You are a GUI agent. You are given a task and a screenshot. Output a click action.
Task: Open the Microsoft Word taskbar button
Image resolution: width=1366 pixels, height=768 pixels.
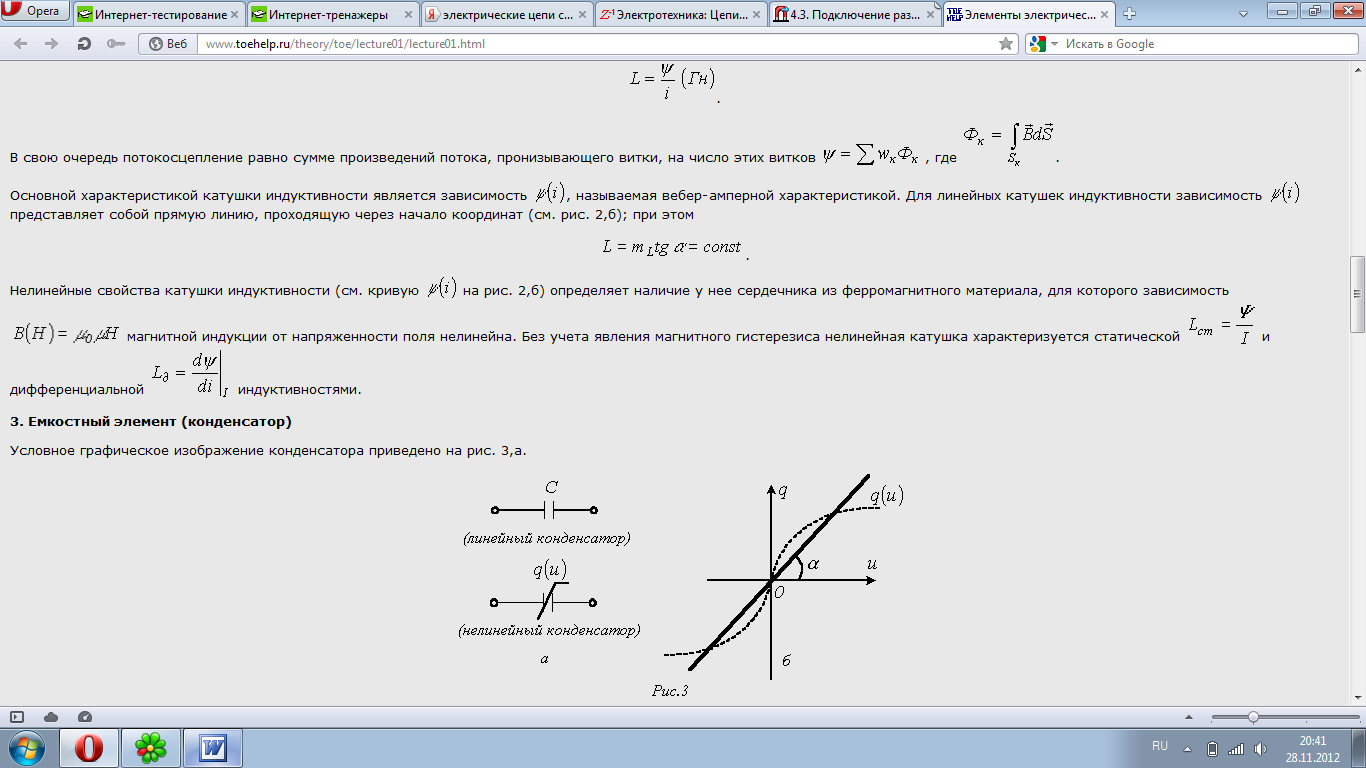coord(214,747)
